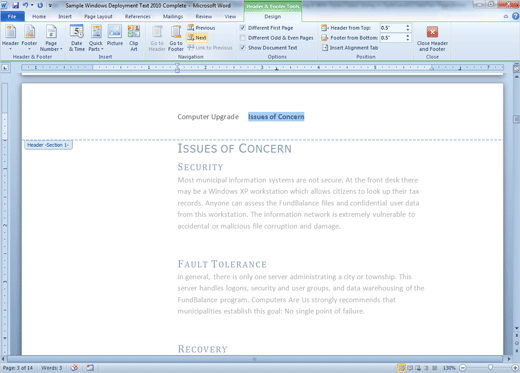
Task: Switch to the Page Layout tab
Action: [x=98, y=16]
